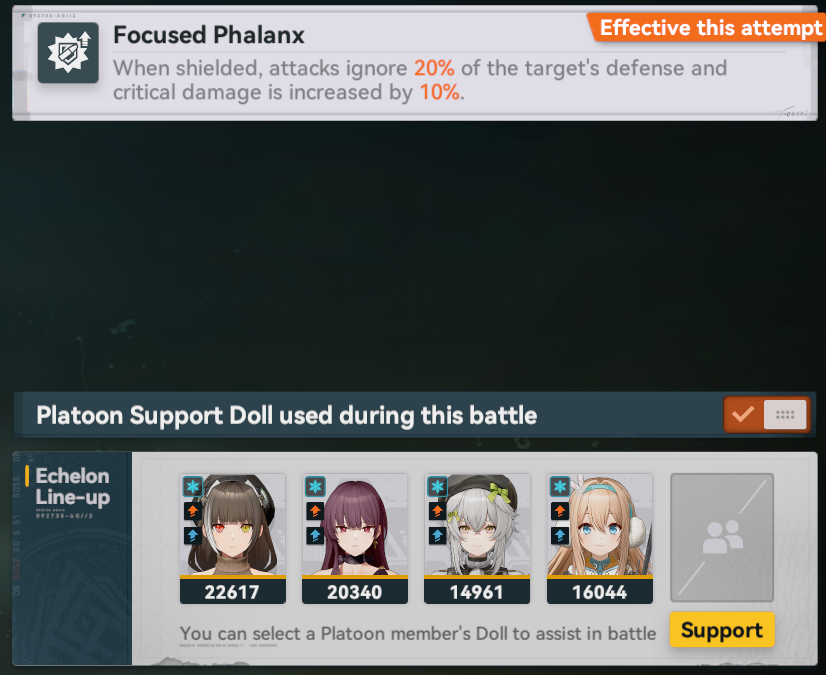Select the brown-haired doll with power 22617
This screenshot has height=675, width=826.
click(233, 539)
